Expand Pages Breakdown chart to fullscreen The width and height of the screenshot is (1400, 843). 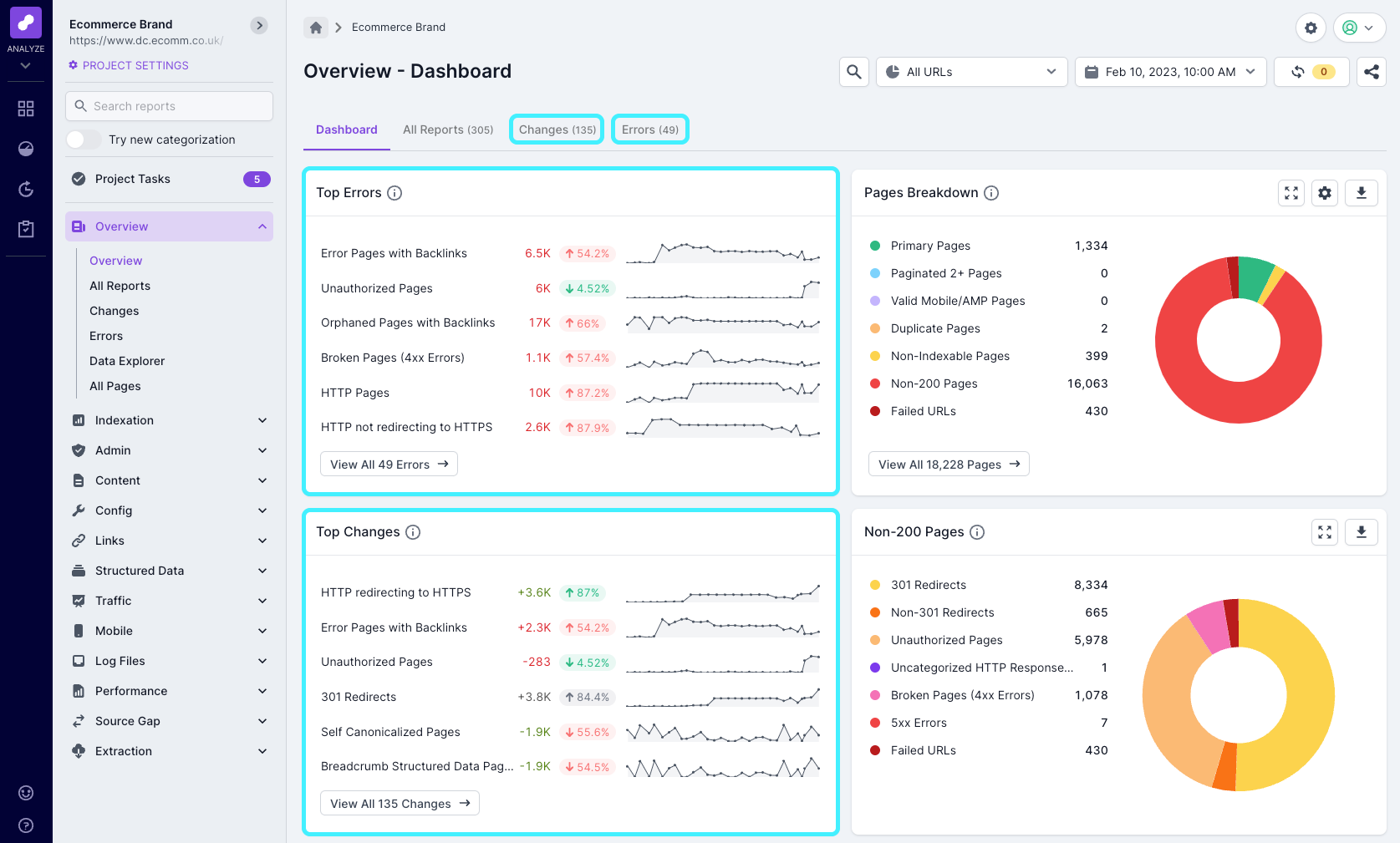[x=1291, y=193]
